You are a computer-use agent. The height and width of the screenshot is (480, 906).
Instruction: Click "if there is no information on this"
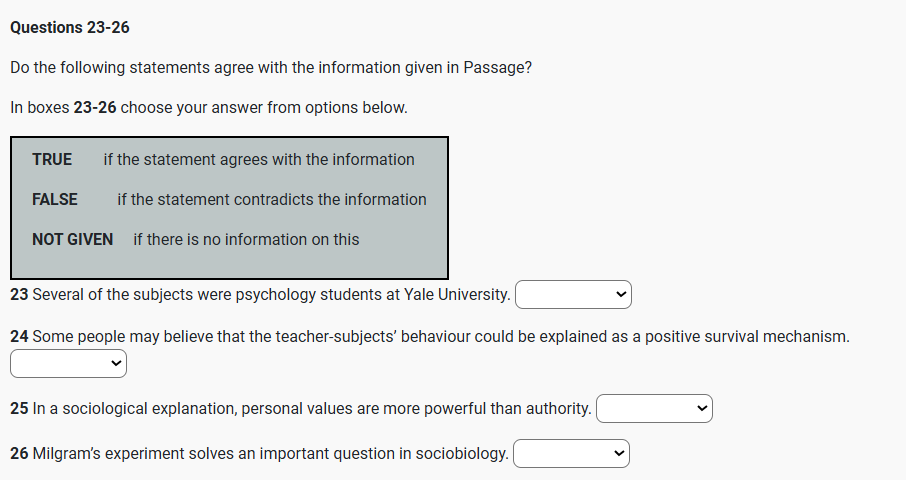click(246, 239)
